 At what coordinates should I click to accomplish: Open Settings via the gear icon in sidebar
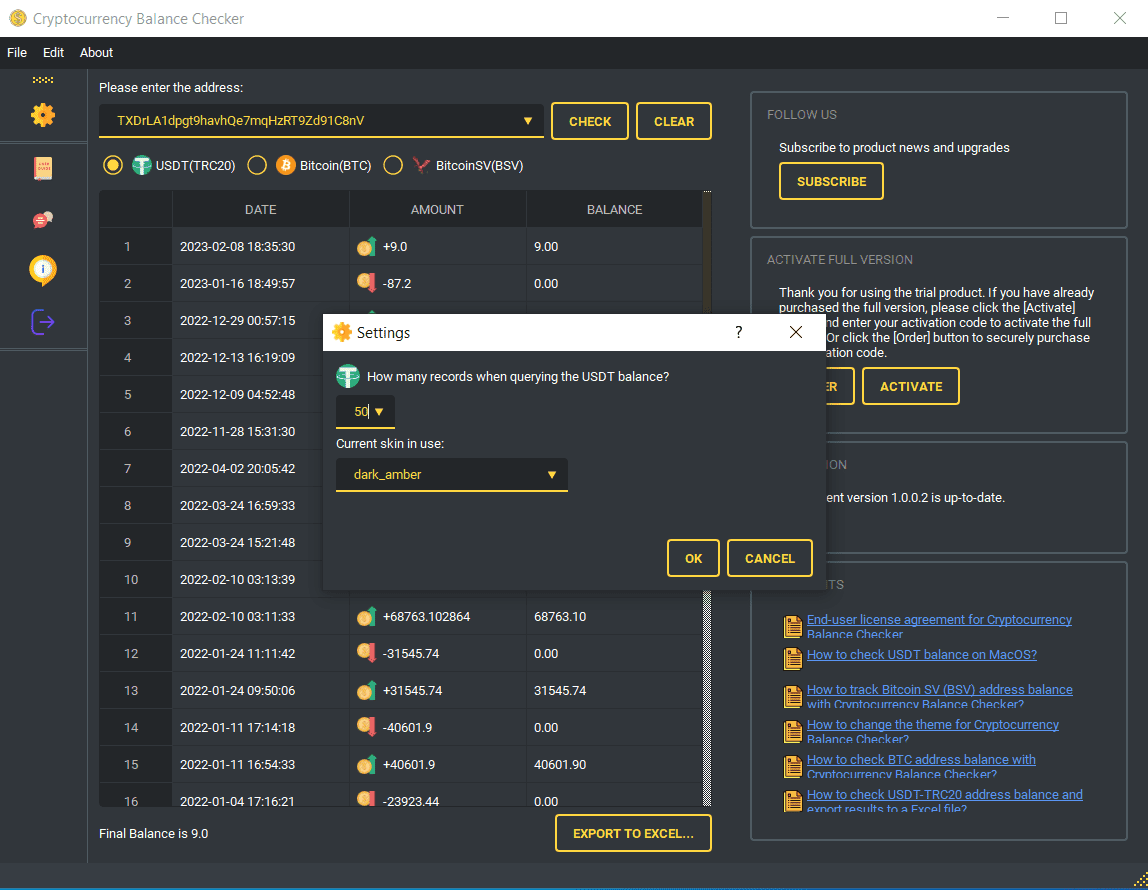[42, 115]
